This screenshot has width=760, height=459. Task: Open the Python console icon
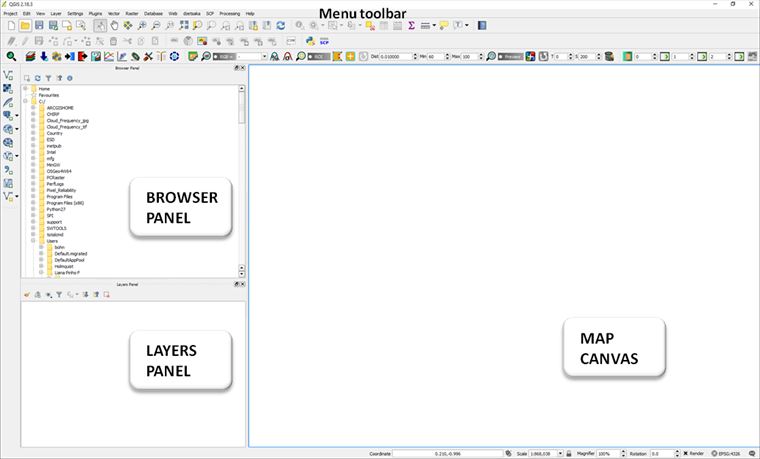click(311, 41)
